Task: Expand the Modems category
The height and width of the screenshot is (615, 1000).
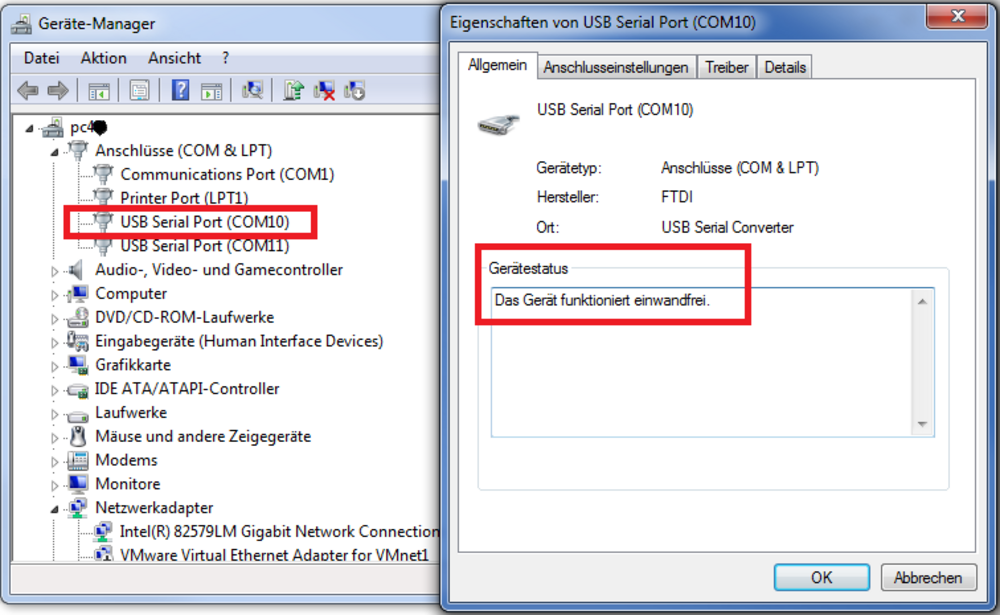Action: (x=56, y=461)
